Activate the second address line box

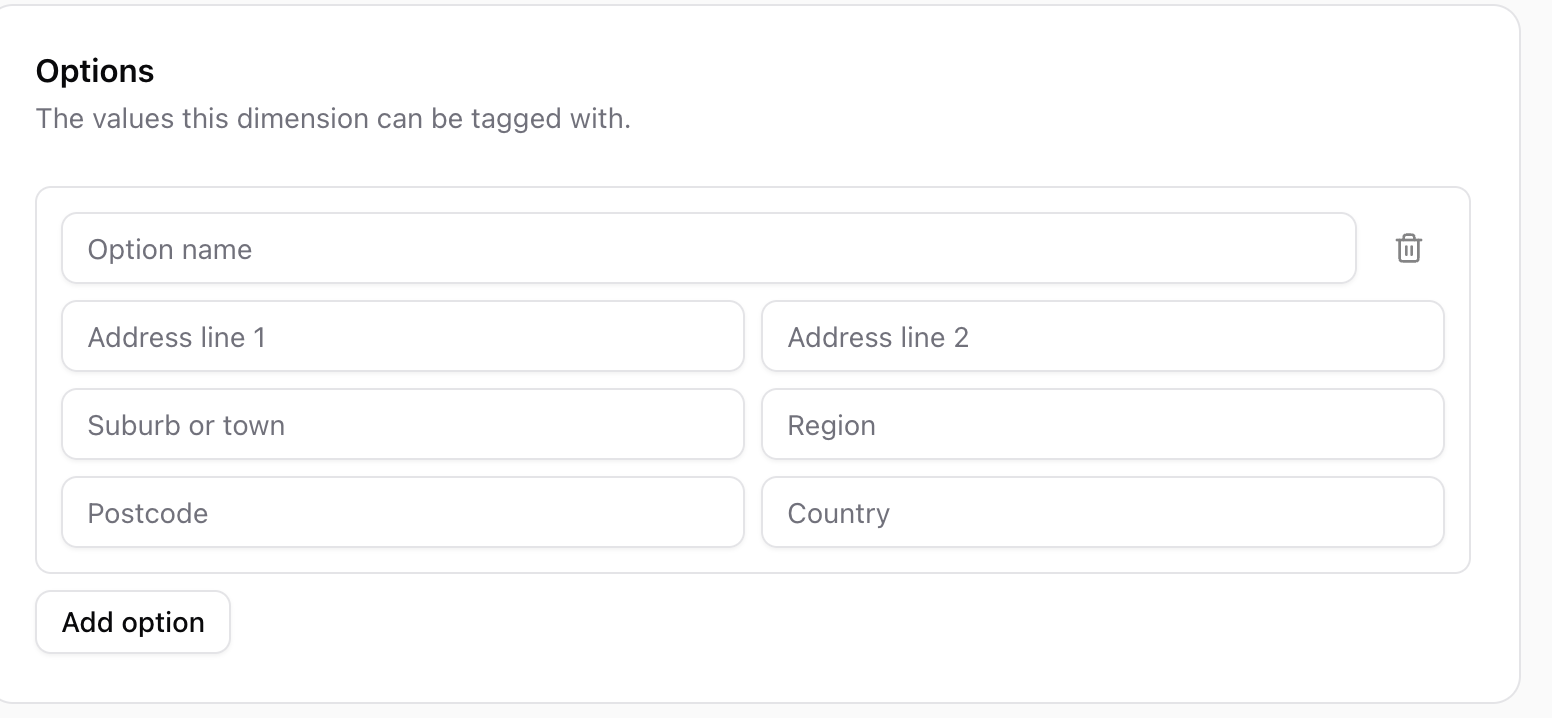click(x=1103, y=336)
